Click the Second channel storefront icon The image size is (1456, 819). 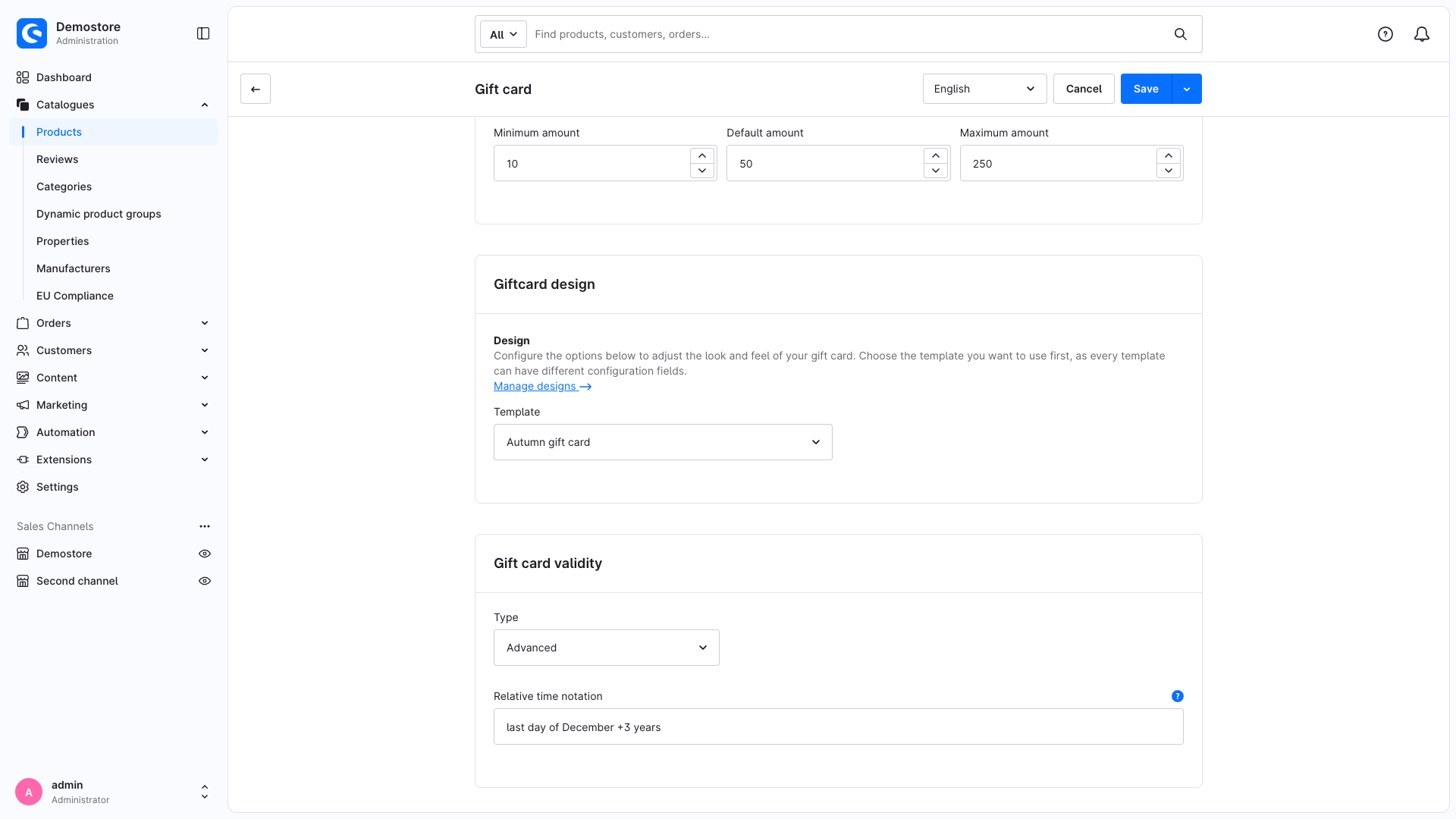point(23,581)
